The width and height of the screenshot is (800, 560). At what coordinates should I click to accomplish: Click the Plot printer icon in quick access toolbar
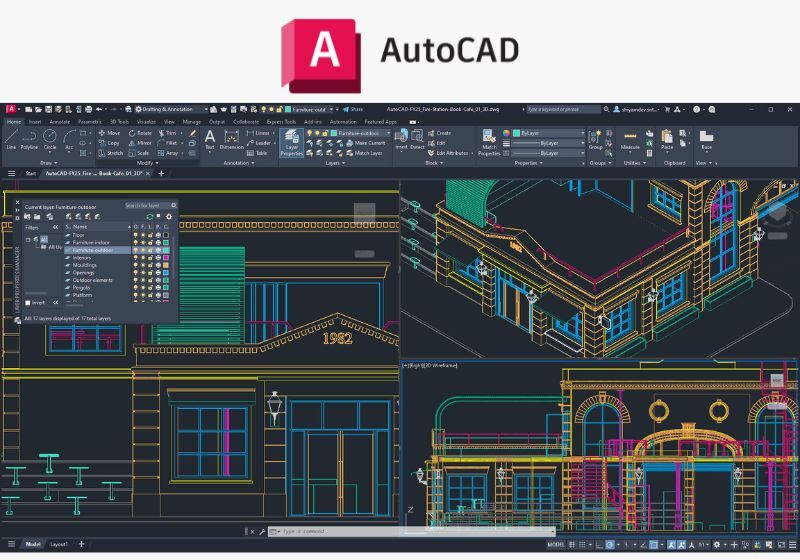pos(89,109)
